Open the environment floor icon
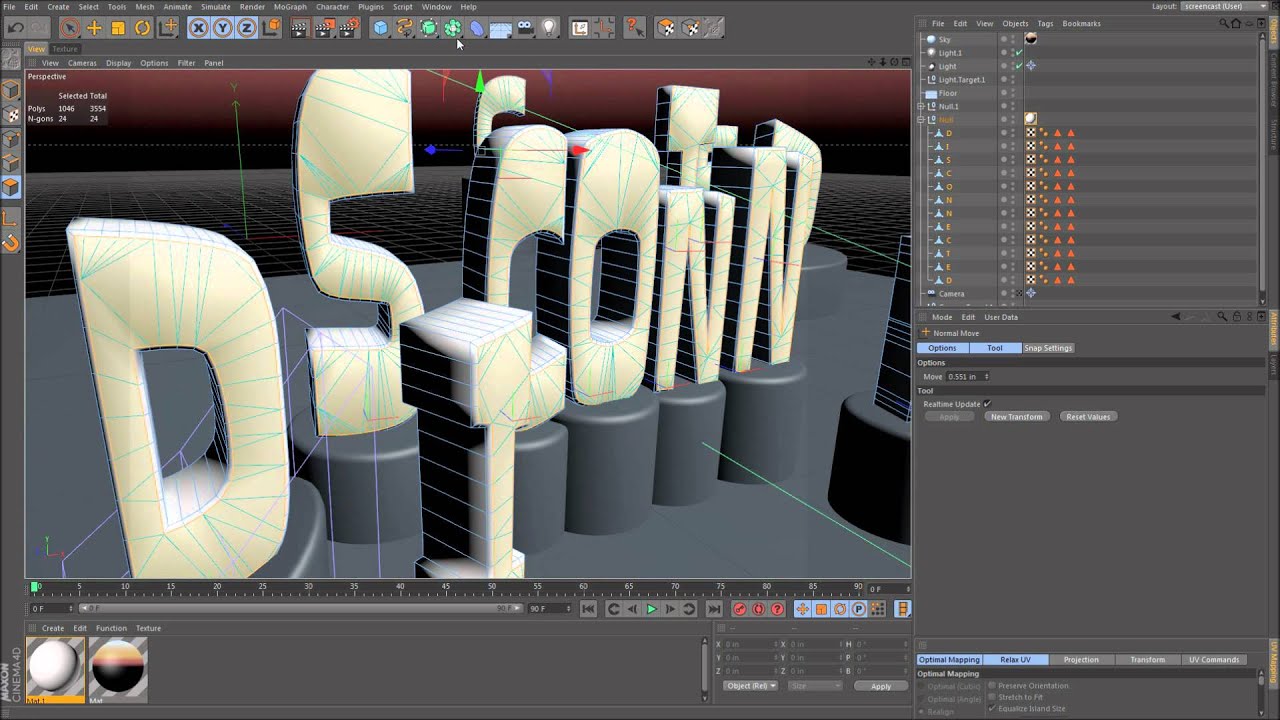 501,28
